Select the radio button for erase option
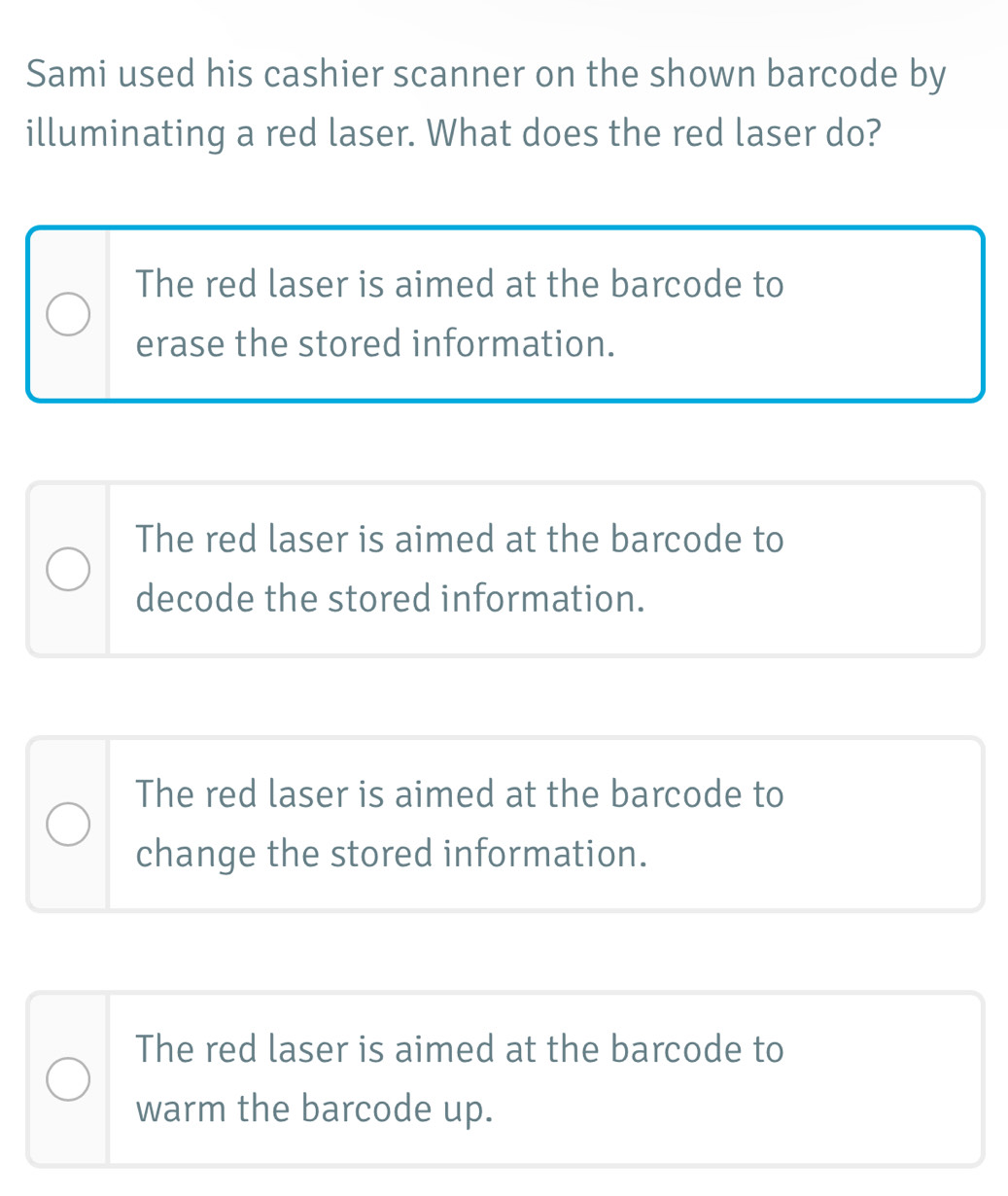Image resolution: width=1008 pixels, height=1196 pixels. tap(68, 315)
